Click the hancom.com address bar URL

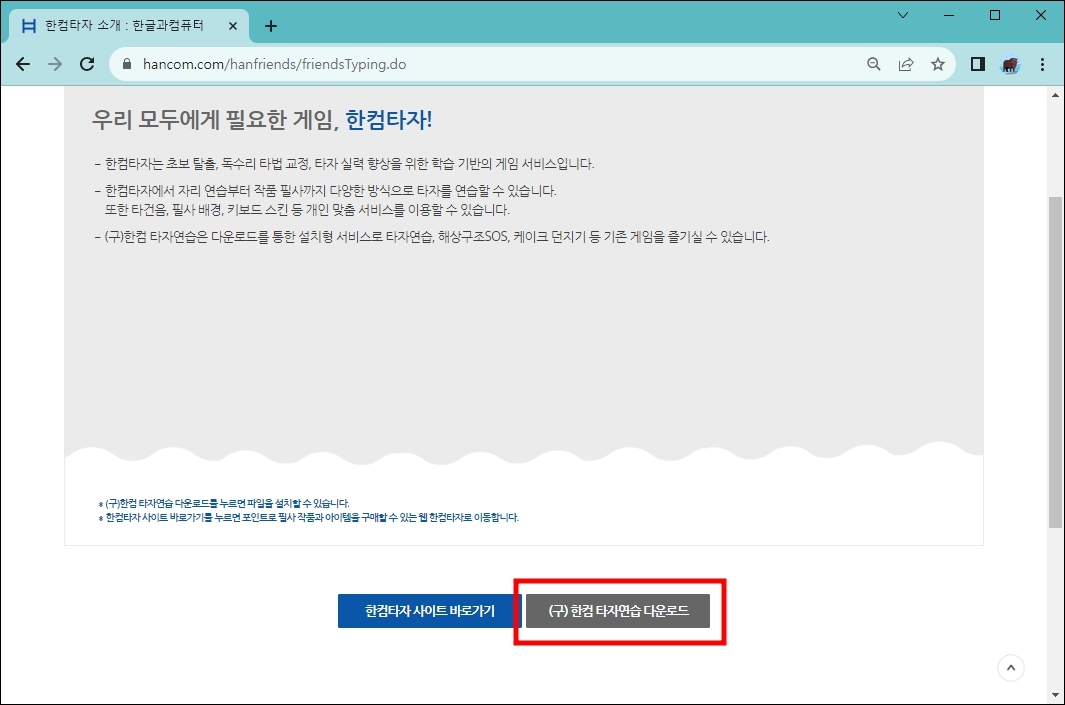coord(274,64)
